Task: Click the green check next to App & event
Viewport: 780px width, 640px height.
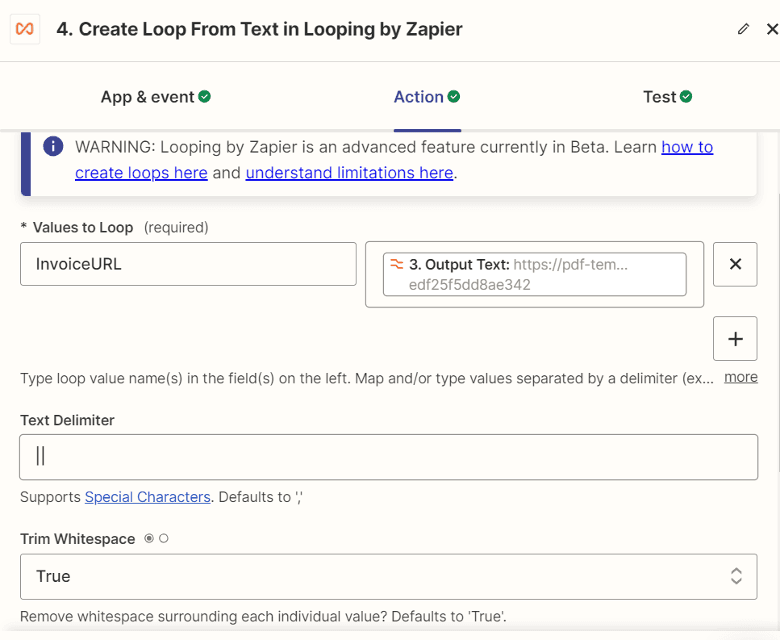Action: 204,96
